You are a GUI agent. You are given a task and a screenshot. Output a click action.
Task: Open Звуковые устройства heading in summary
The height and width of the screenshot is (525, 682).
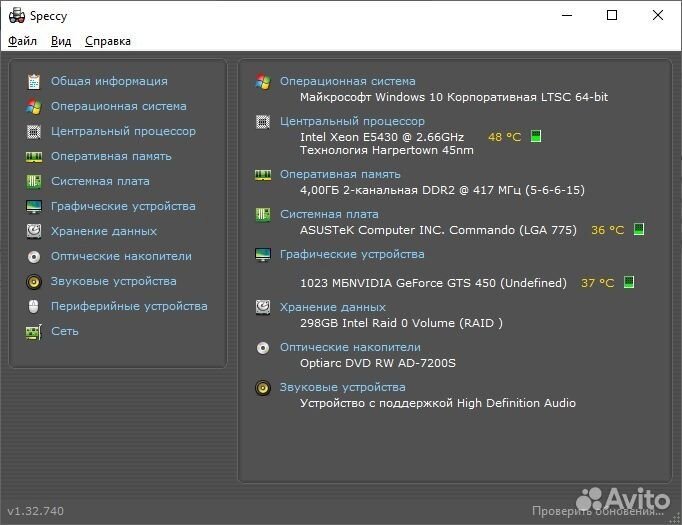tap(343, 387)
